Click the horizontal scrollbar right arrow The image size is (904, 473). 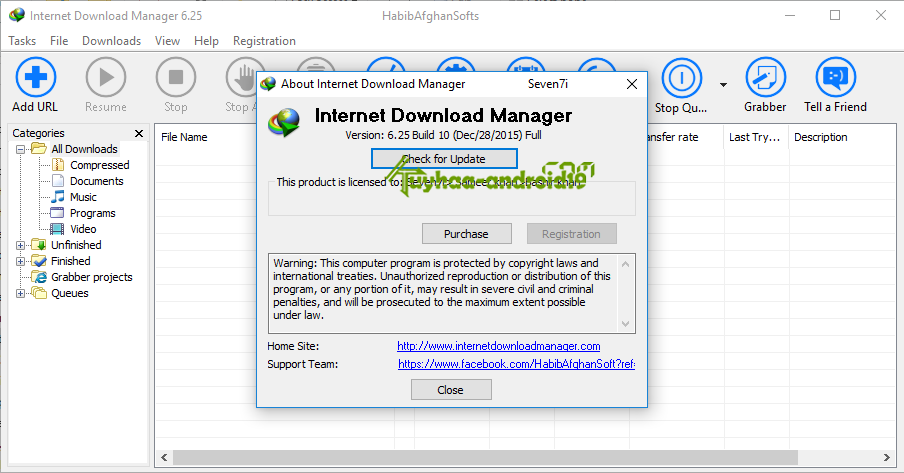887,457
